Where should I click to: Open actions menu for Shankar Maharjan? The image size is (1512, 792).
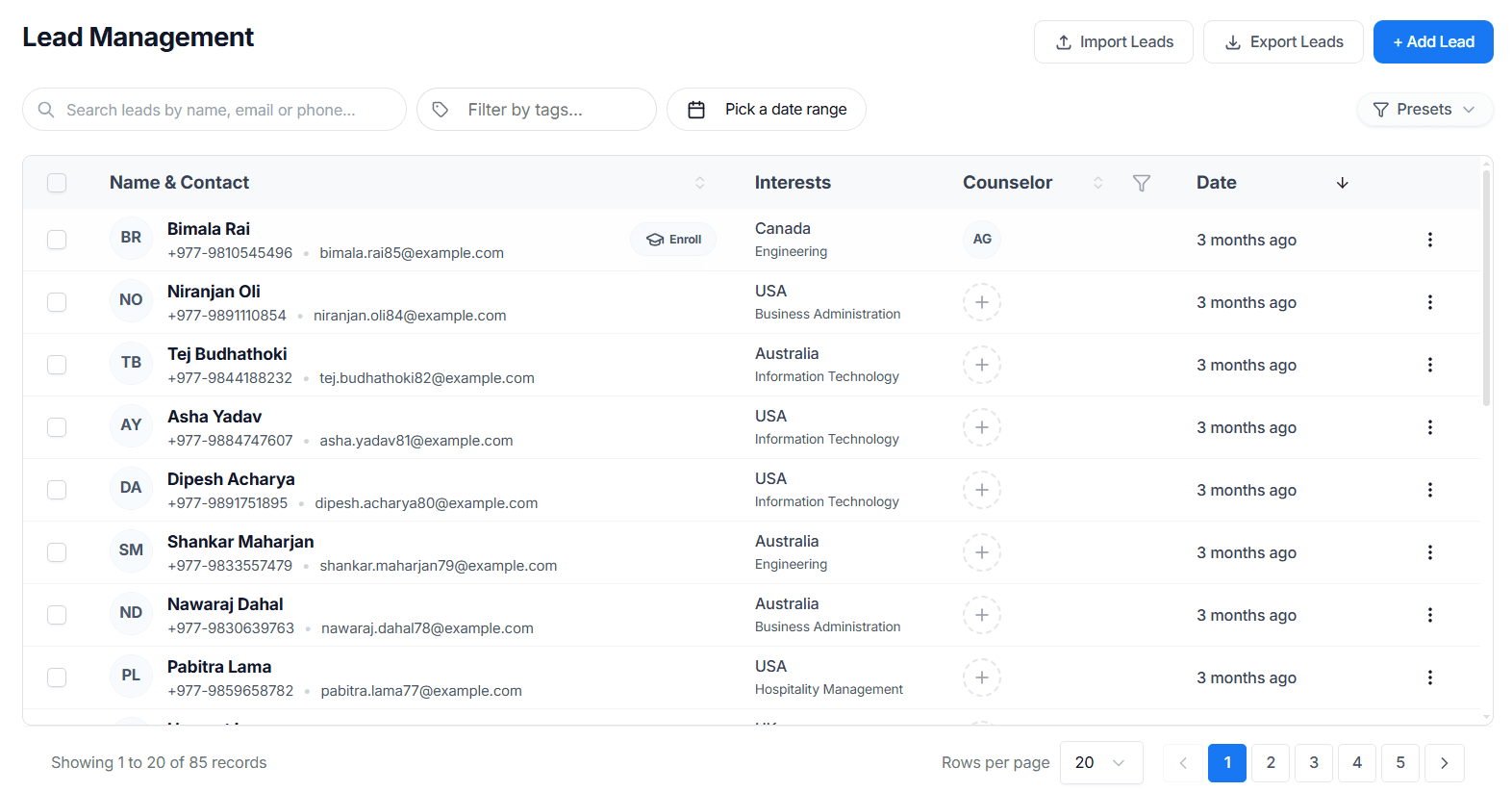(x=1429, y=552)
